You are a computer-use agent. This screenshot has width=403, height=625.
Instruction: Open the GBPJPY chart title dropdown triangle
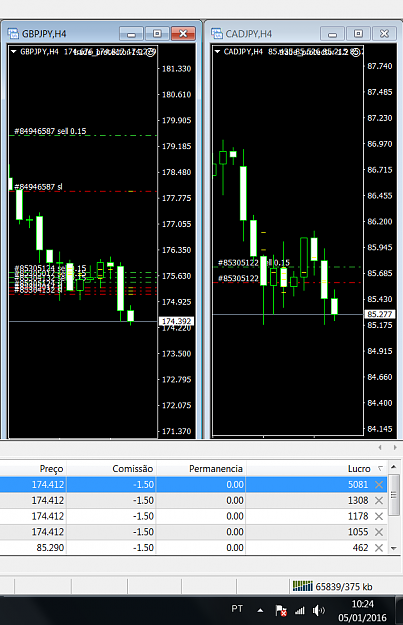(14, 51)
